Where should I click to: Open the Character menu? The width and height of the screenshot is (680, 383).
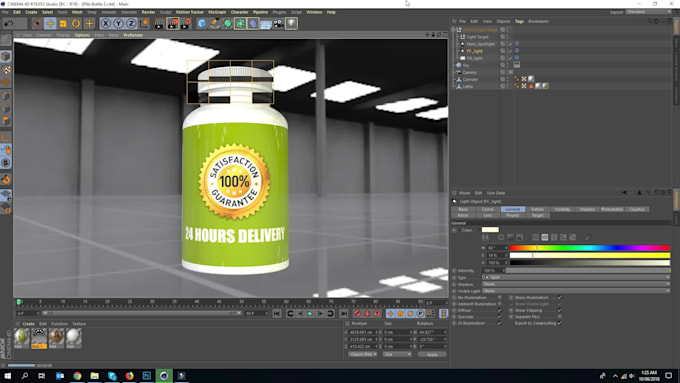239,12
